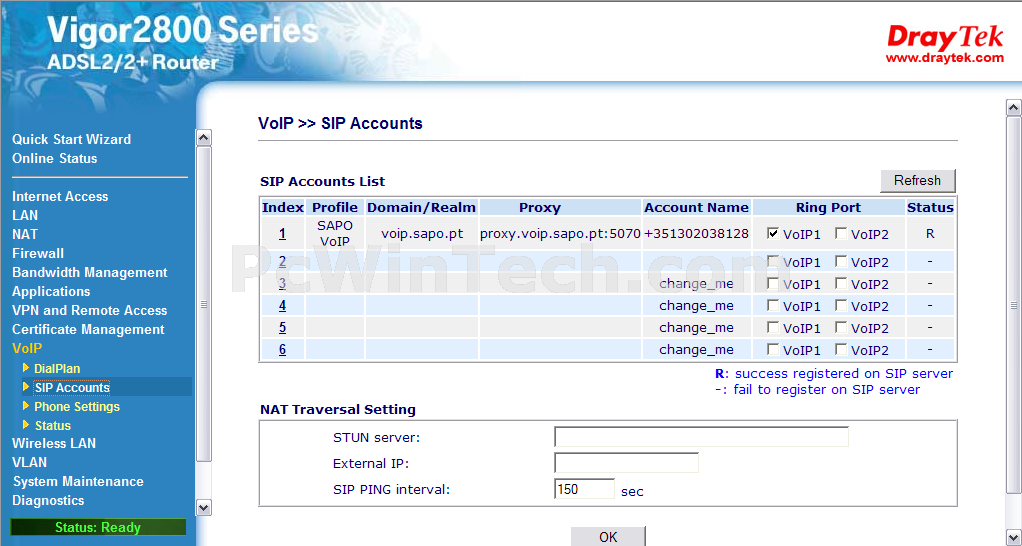This screenshot has width=1022, height=546.
Task: Focus the STUN server field
Action: pos(701,437)
